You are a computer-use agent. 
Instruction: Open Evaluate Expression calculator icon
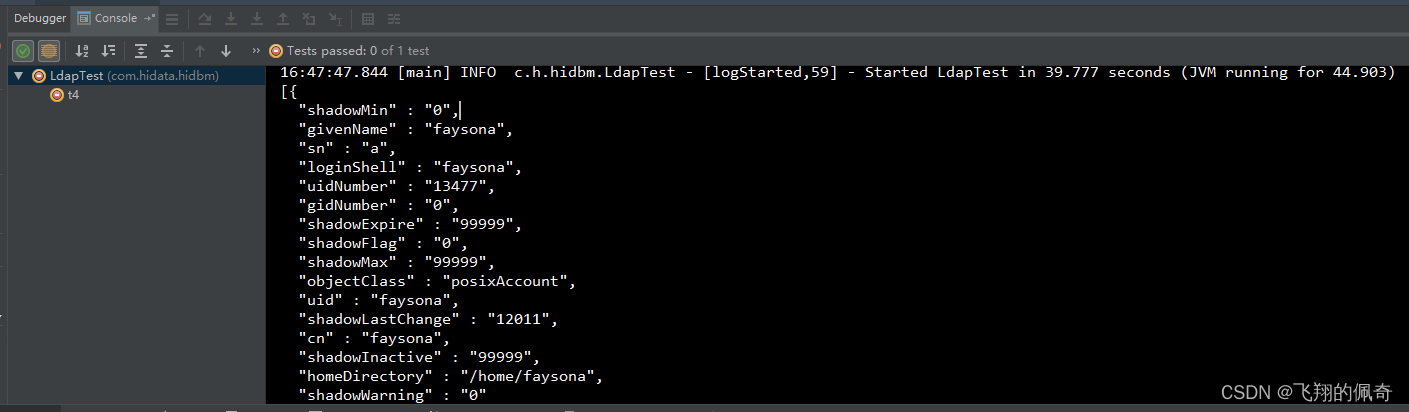368,19
